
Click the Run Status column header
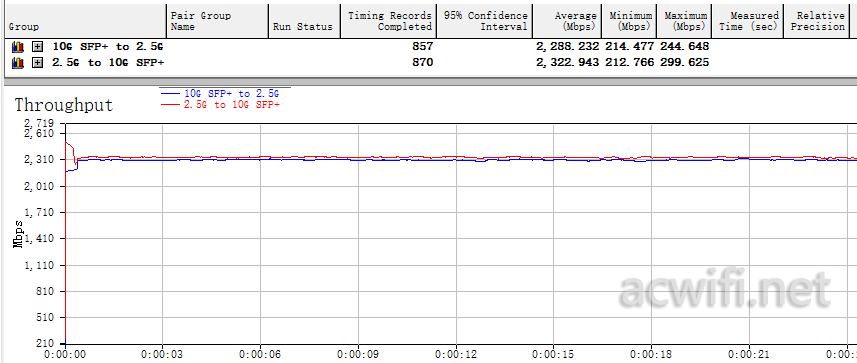pos(304,21)
